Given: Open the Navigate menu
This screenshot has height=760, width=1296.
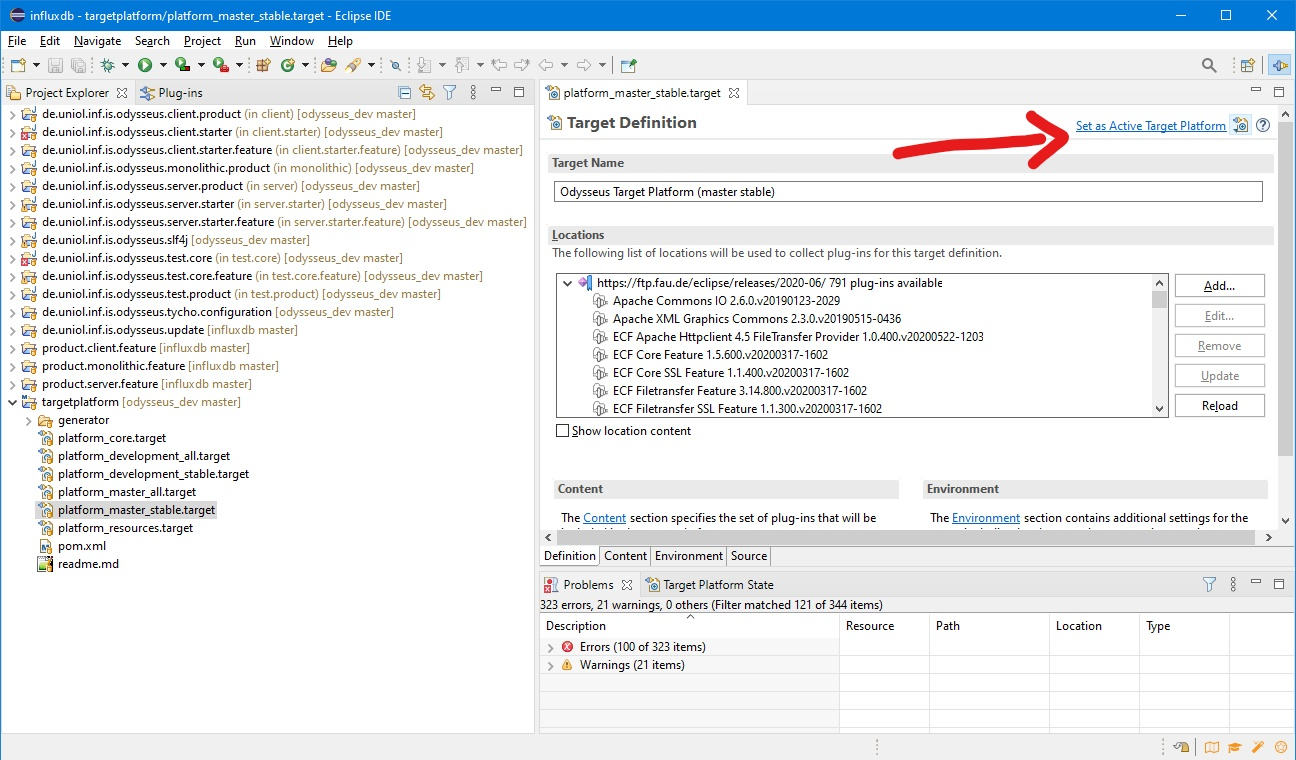Looking at the screenshot, I should point(97,41).
